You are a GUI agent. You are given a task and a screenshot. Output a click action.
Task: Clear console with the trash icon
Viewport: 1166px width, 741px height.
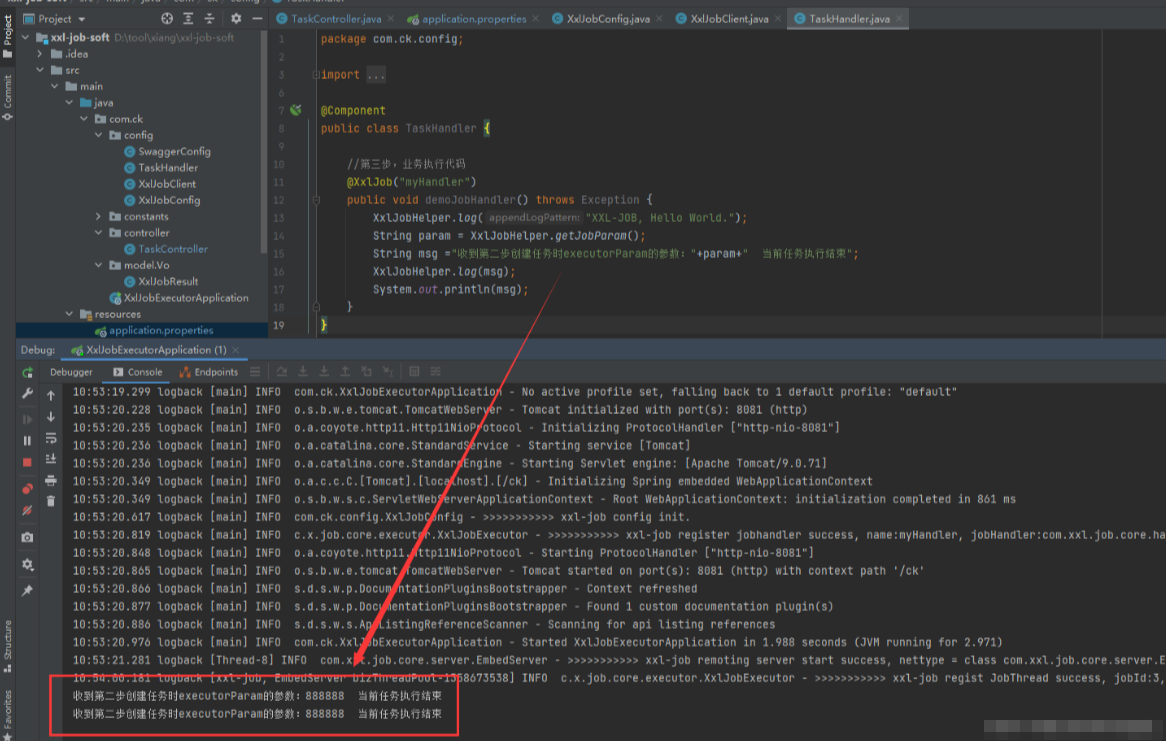(51, 501)
